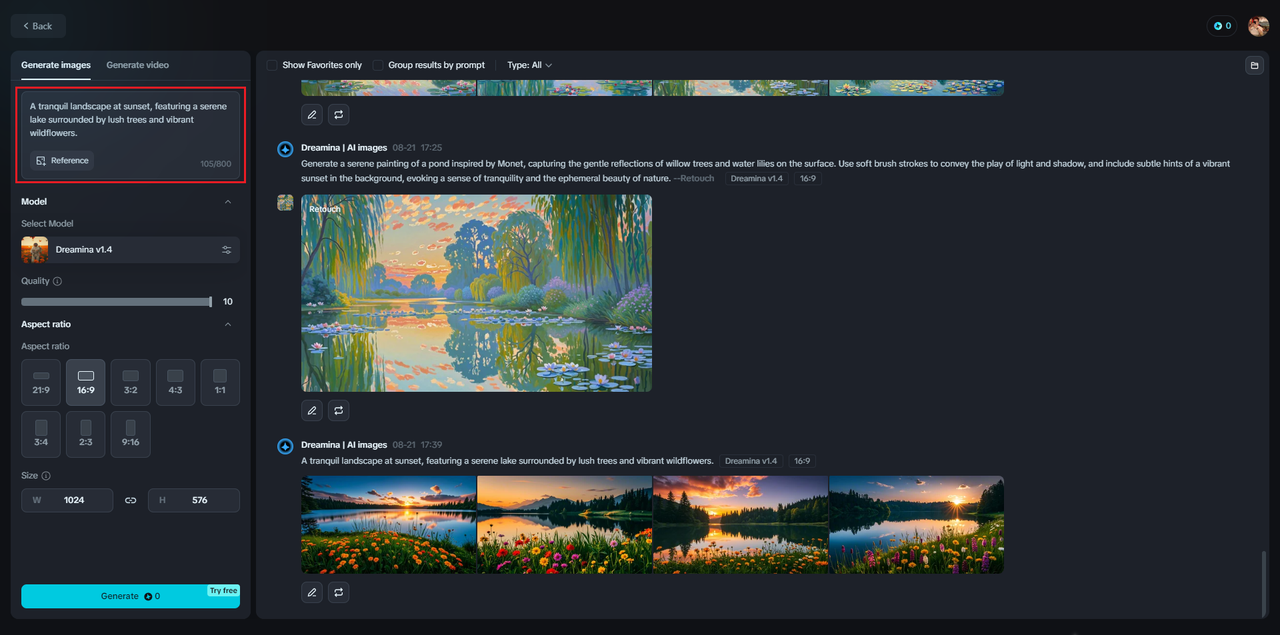The height and width of the screenshot is (635, 1280).
Task: Open the retouched Monet pond image
Action: (x=476, y=293)
